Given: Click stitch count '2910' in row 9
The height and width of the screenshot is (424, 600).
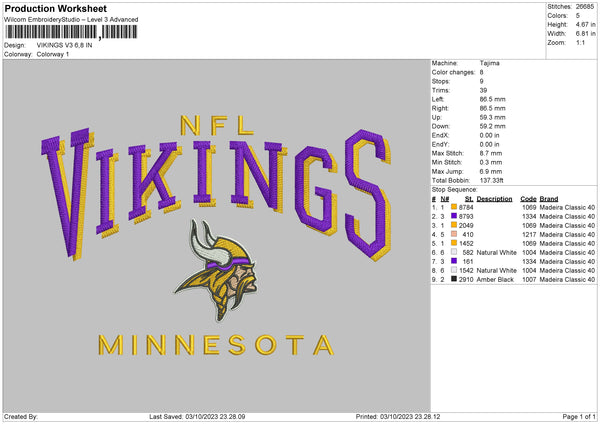Looking at the screenshot, I should click(x=466, y=280).
